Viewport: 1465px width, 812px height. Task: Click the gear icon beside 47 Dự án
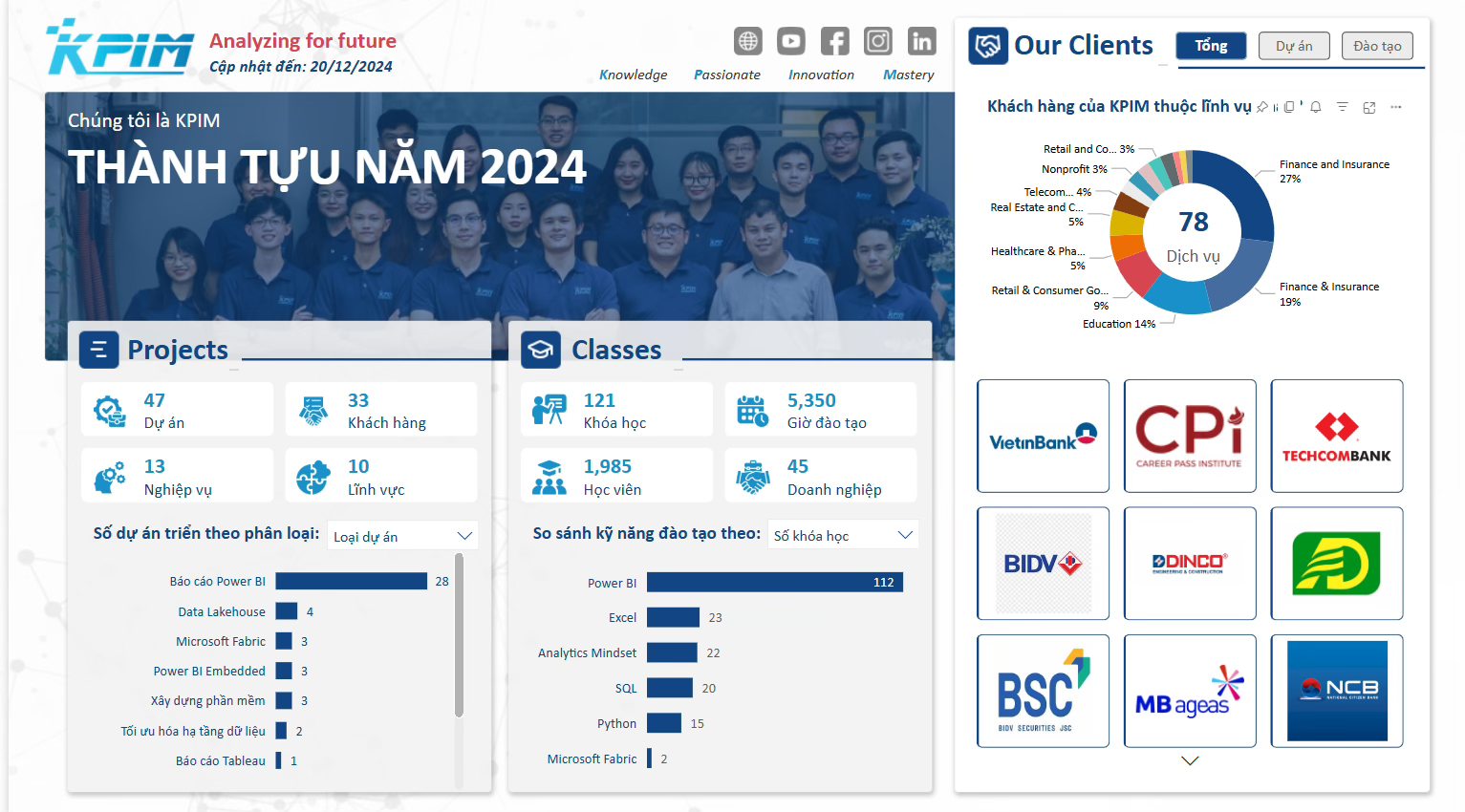[x=110, y=411]
